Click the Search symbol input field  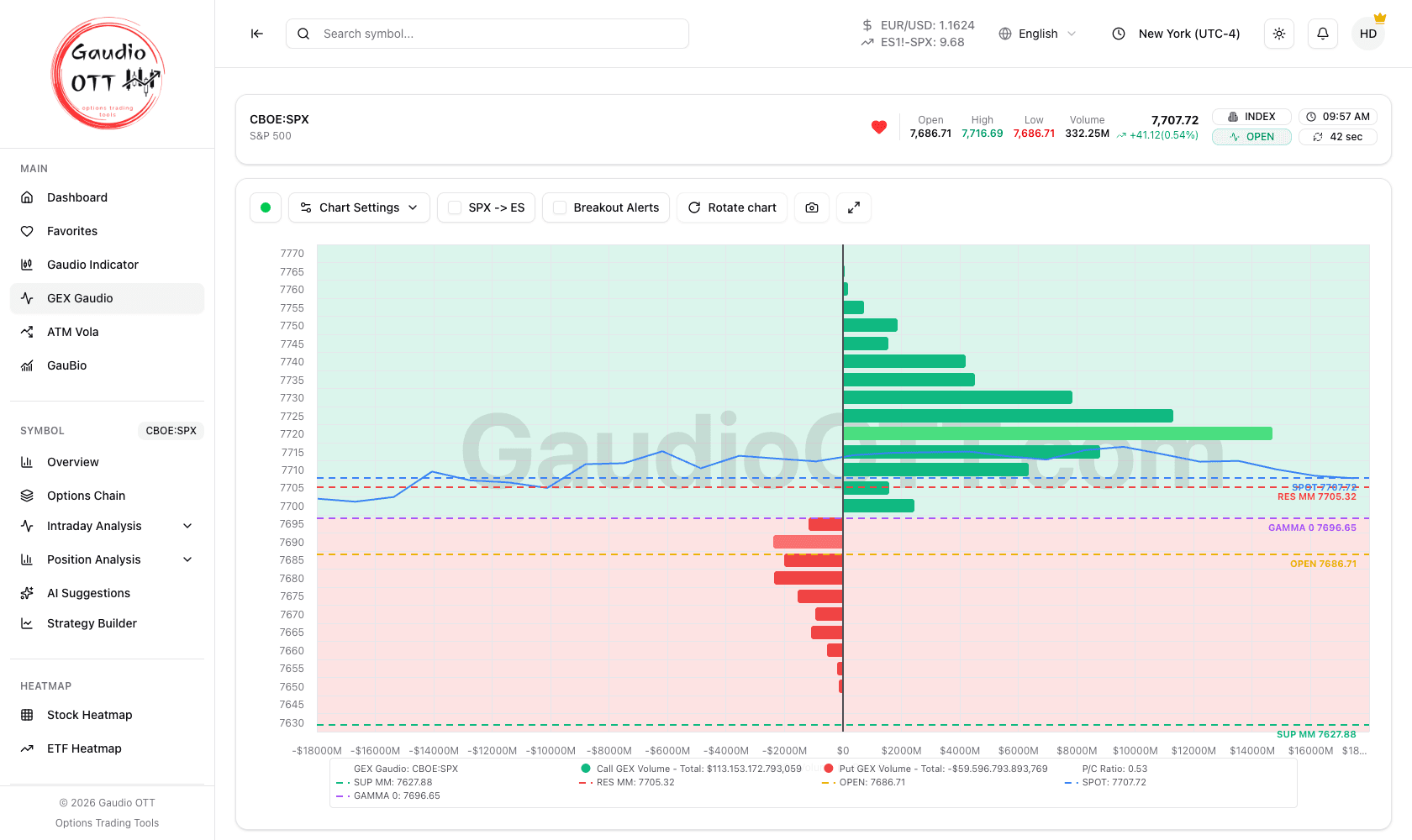(487, 34)
